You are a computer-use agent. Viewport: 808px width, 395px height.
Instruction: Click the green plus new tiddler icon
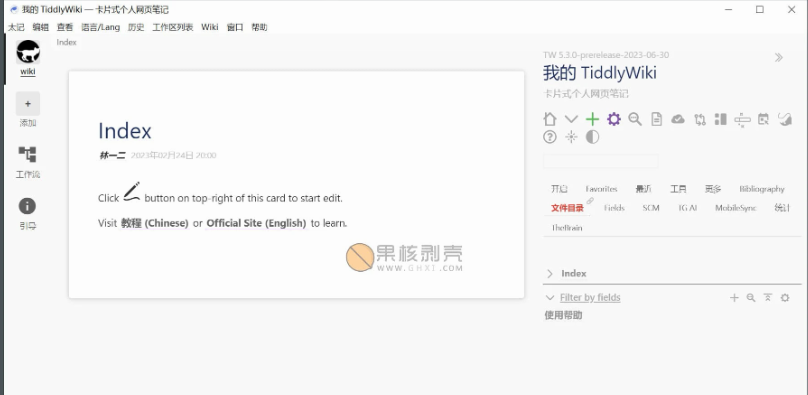(593, 119)
